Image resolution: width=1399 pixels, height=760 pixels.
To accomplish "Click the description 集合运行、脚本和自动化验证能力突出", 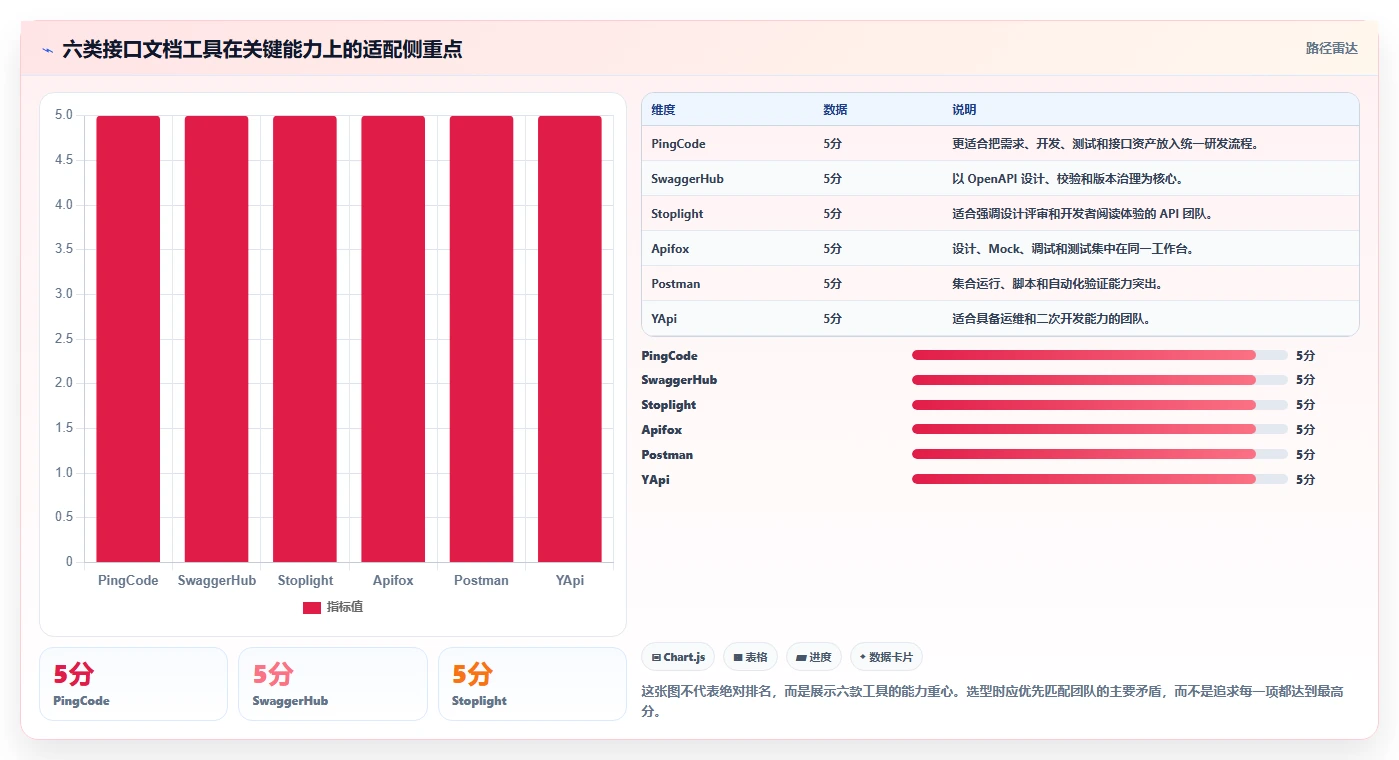I will point(1058,284).
